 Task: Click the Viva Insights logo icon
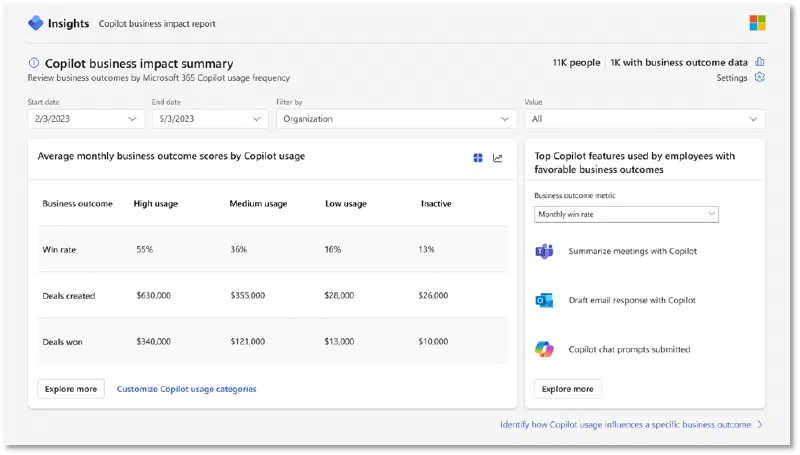pyautogui.click(x=36, y=23)
